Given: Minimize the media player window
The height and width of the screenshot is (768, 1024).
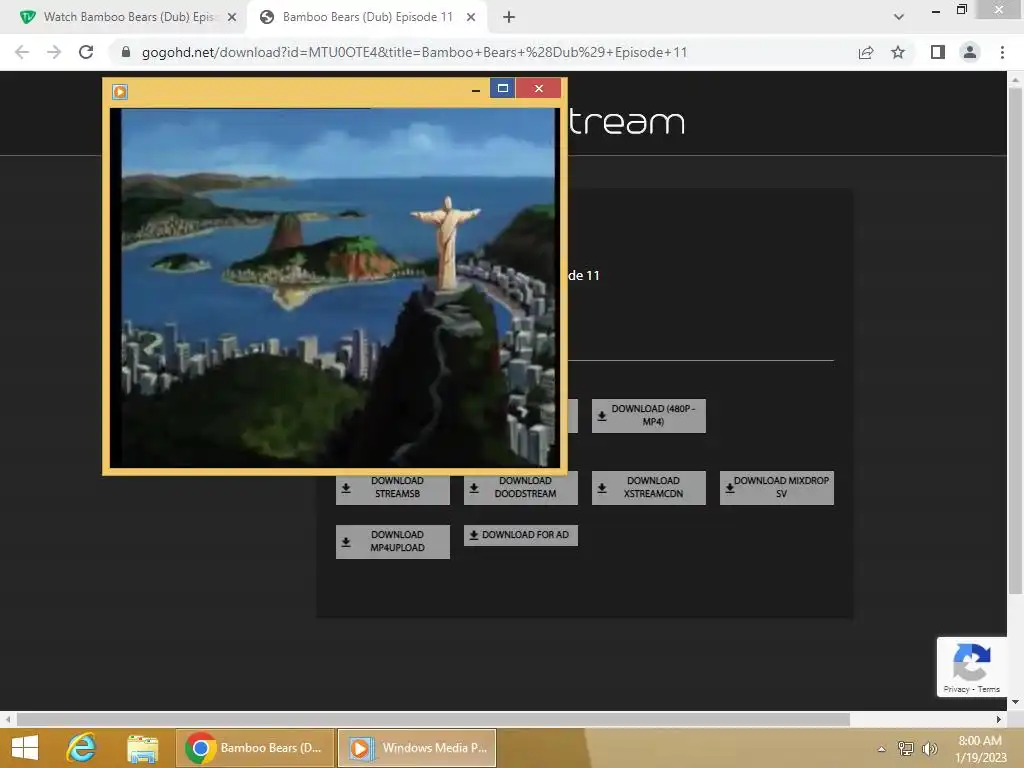Looking at the screenshot, I should [475, 89].
